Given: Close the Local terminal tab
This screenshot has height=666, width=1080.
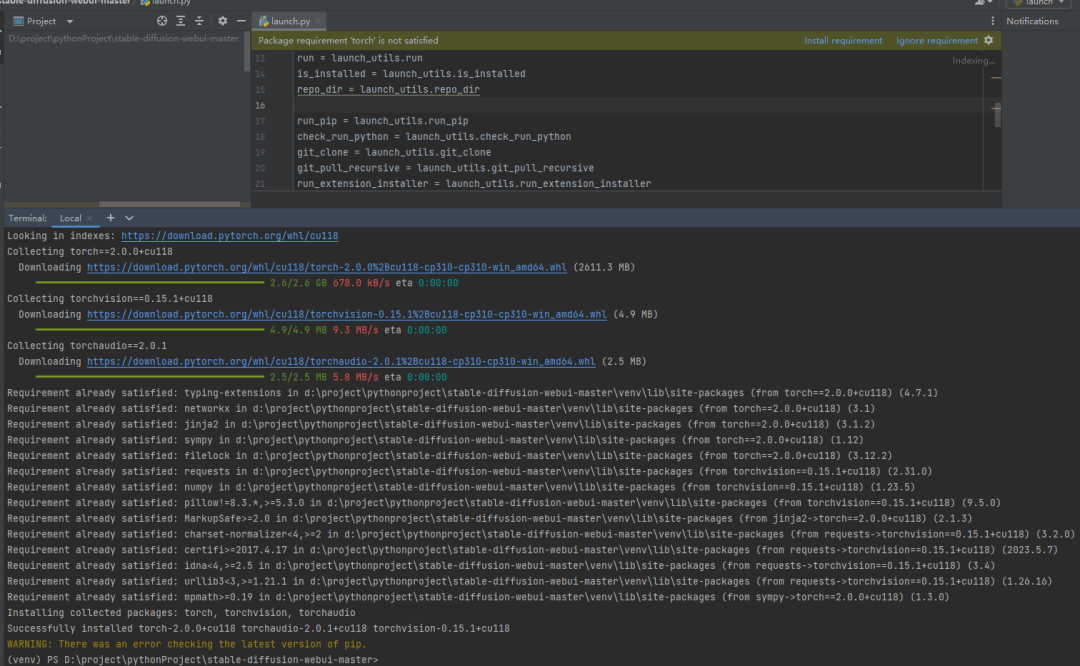Looking at the screenshot, I should coord(90,218).
